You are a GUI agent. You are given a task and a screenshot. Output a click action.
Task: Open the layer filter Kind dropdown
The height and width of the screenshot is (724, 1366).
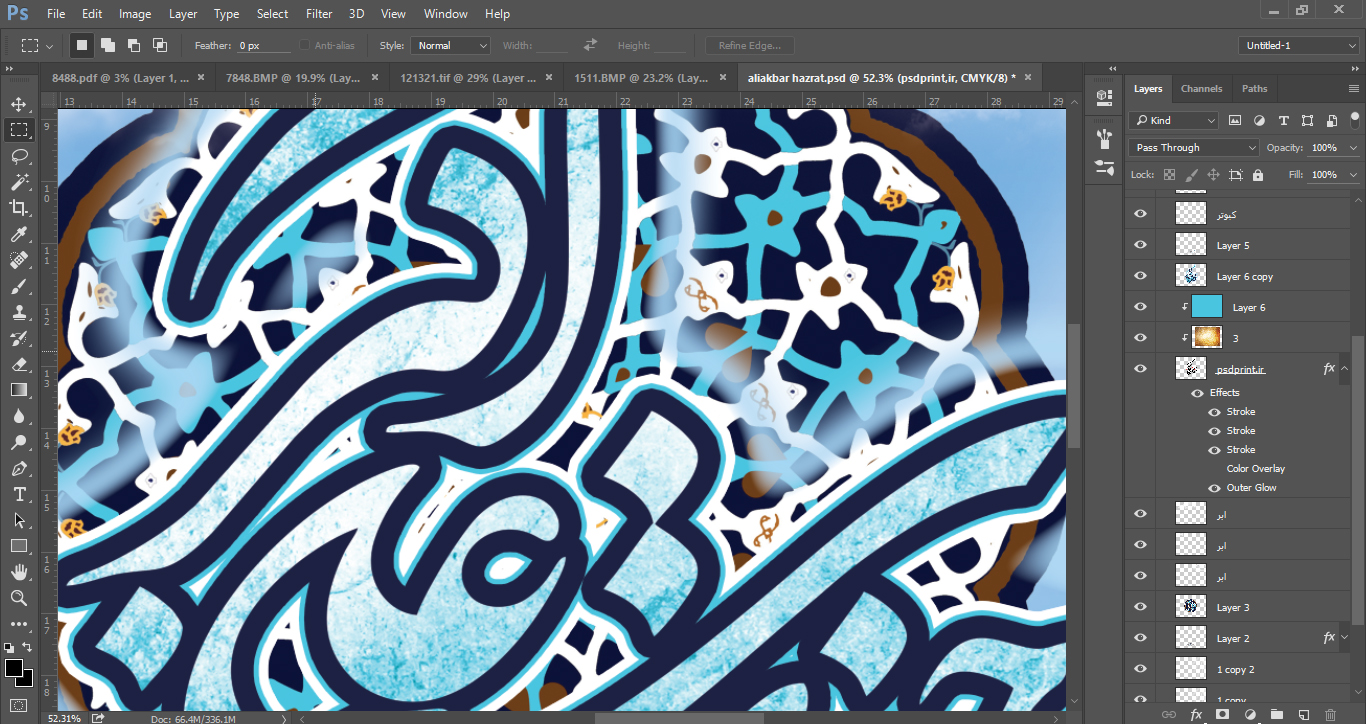coord(1174,120)
